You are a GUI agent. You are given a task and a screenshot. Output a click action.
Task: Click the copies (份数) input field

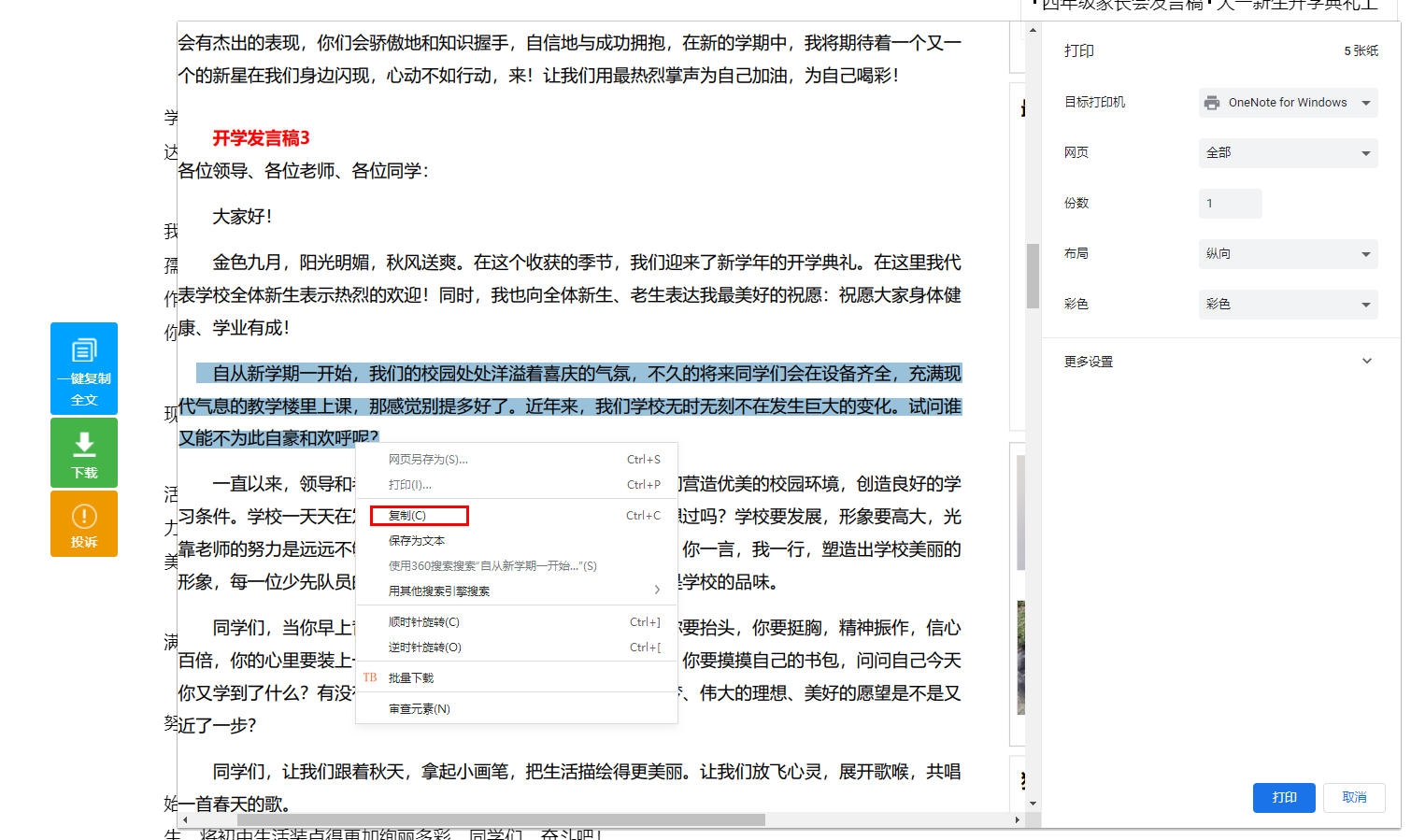(x=1230, y=204)
